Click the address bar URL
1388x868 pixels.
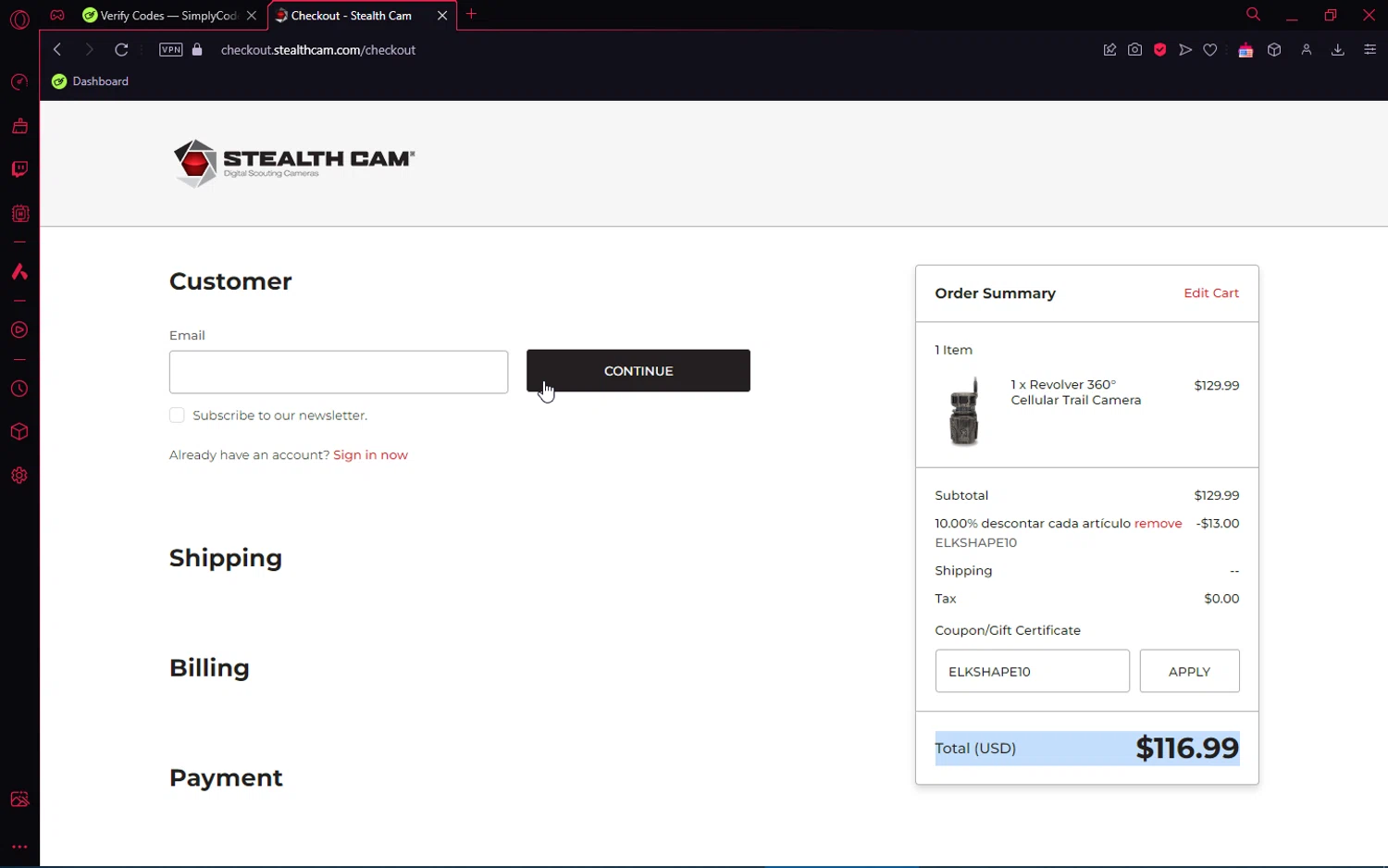click(318, 50)
